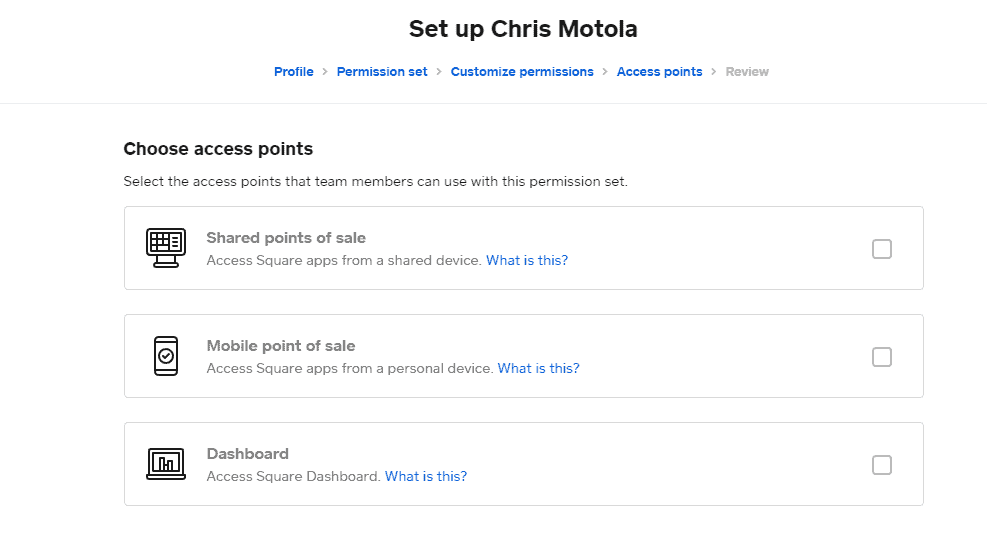Click the chevron arrow before Review step
The width and height of the screenshot is (987, 559).
714,72
